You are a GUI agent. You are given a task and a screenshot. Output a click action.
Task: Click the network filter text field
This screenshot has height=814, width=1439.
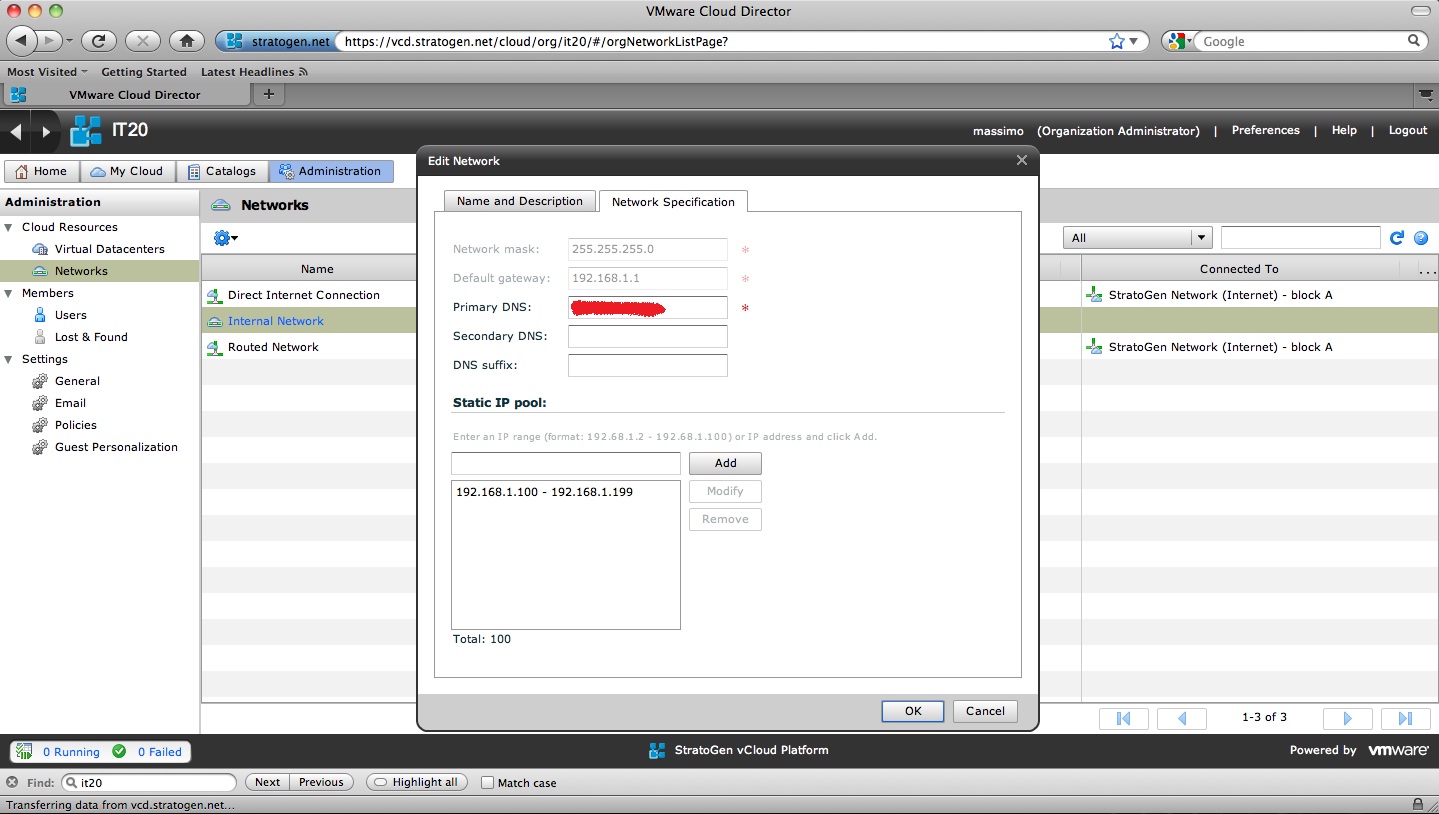(1300, 238)
